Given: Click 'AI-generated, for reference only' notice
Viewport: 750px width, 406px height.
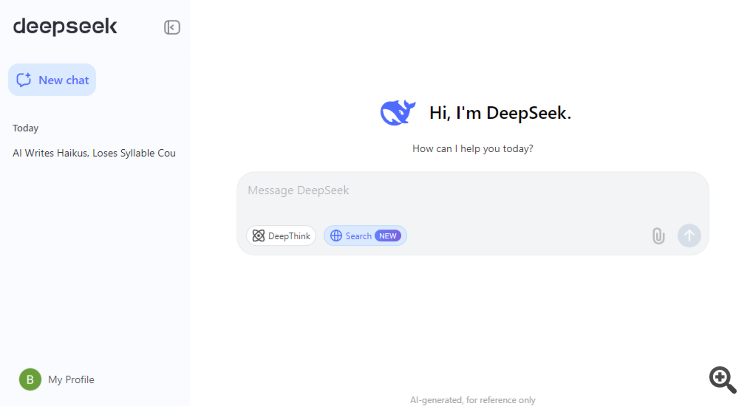Looking at the screenshot, I should (x=473, y=400).
